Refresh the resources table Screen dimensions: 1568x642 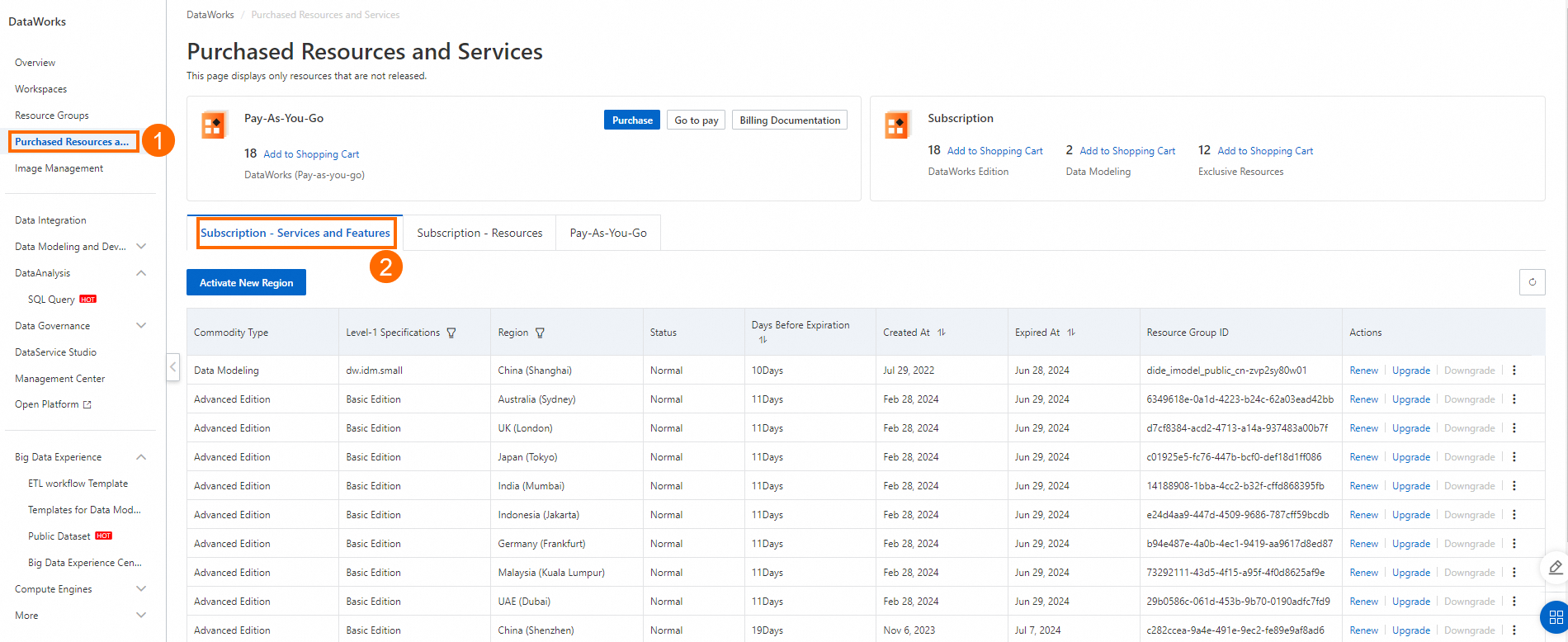1532,282
